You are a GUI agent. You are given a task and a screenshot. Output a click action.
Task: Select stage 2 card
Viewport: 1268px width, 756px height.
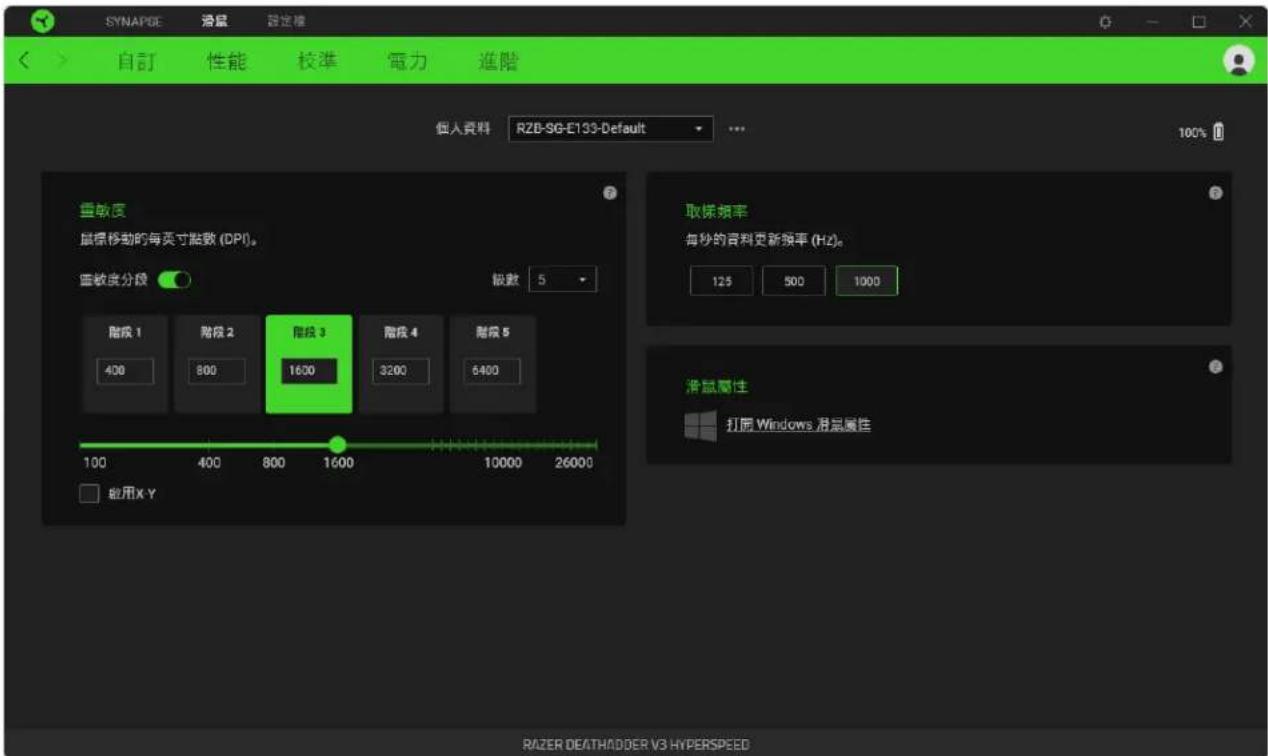tap(217, 364)
